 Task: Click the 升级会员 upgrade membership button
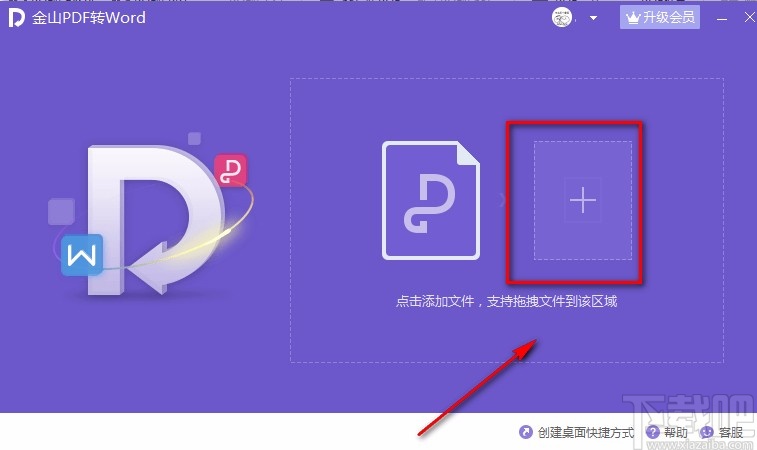(660, 17)
